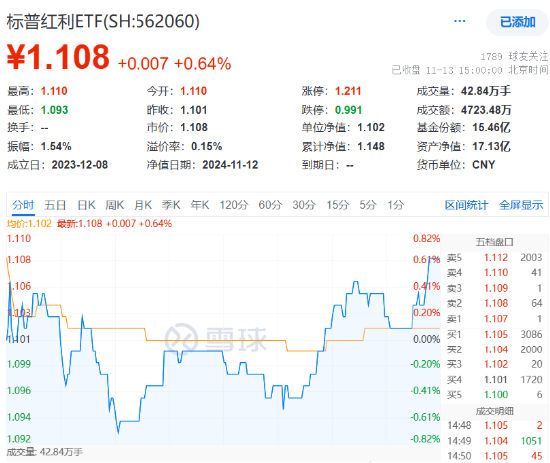The image size is (550, 463).
Task: Open the 月K chart tab
Action: tap(143, 205)
